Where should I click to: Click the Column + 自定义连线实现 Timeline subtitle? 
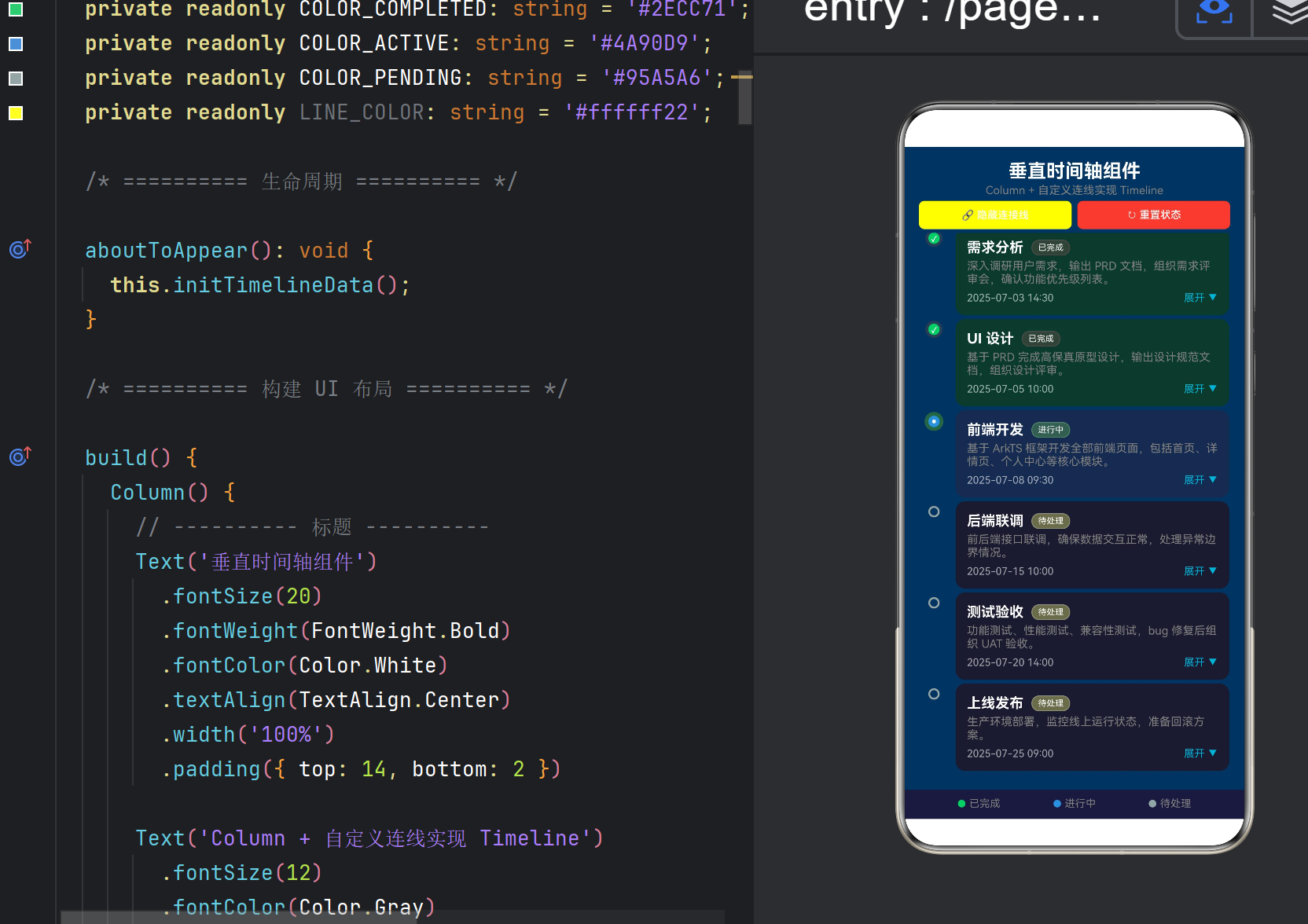point(1075,190)
